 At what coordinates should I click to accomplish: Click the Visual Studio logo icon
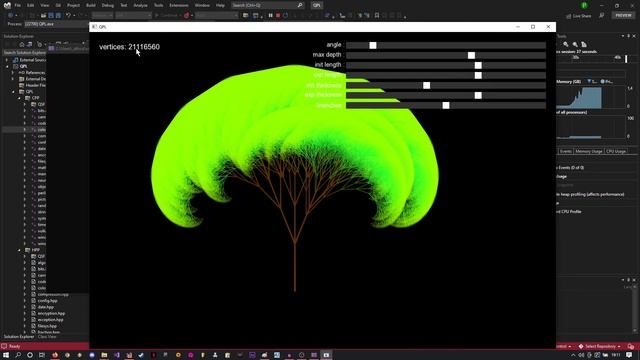coord(7,5)
